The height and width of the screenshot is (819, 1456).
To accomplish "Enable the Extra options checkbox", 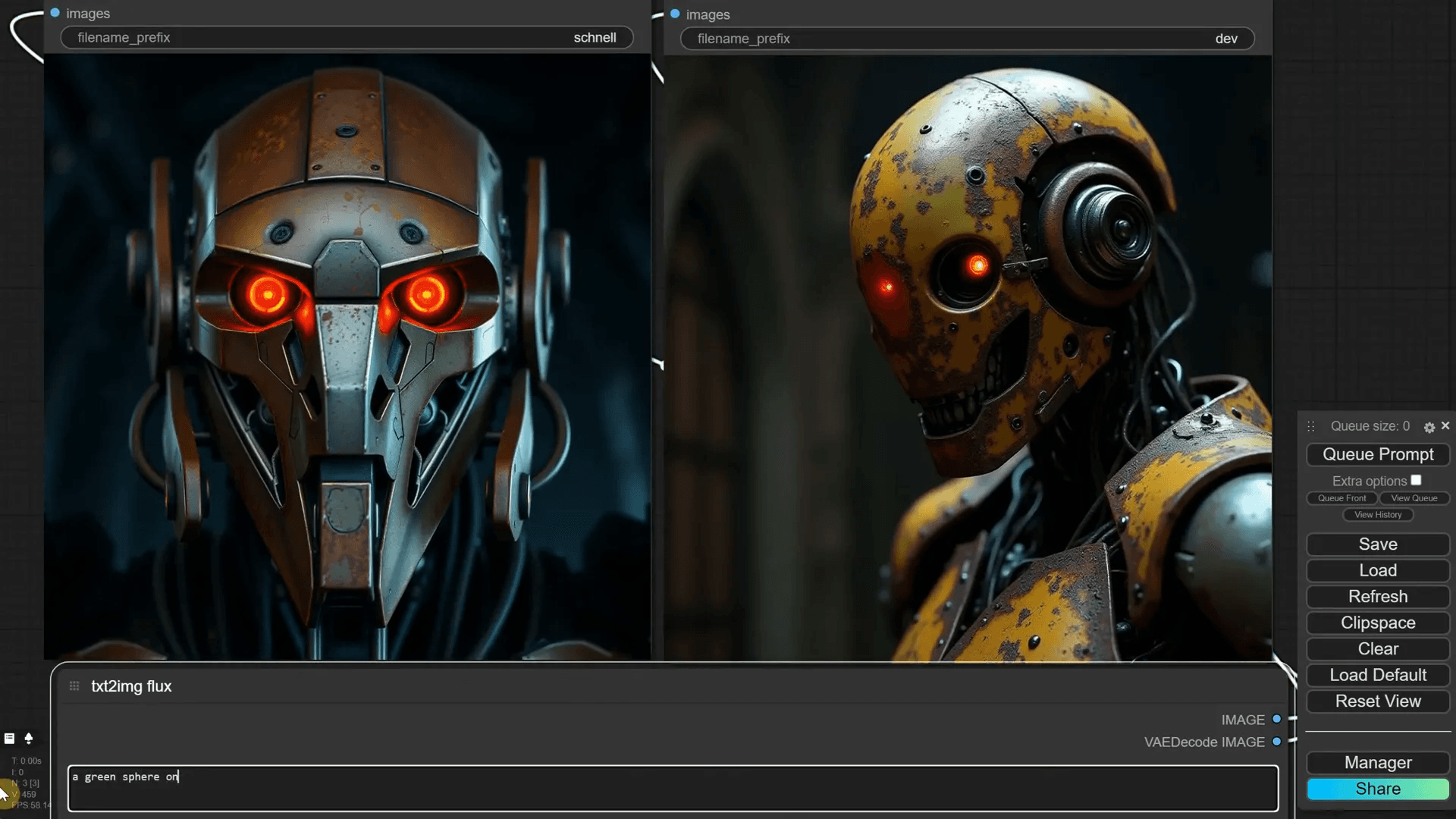I will (1416, 480).
